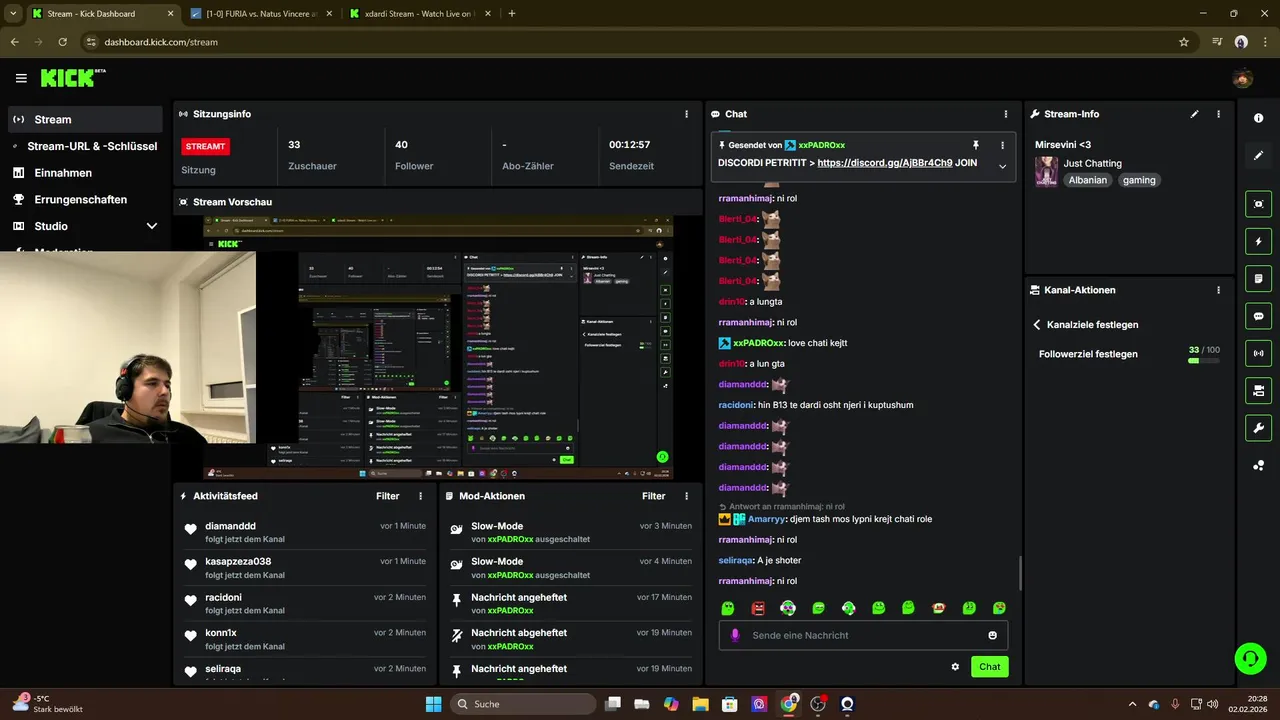Open File Explorer from taskbar

pos(700,704)
